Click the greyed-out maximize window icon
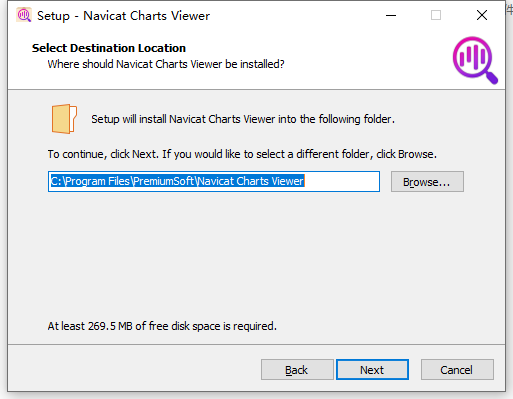This screenshot has width=513, height=399. point(436,15)
